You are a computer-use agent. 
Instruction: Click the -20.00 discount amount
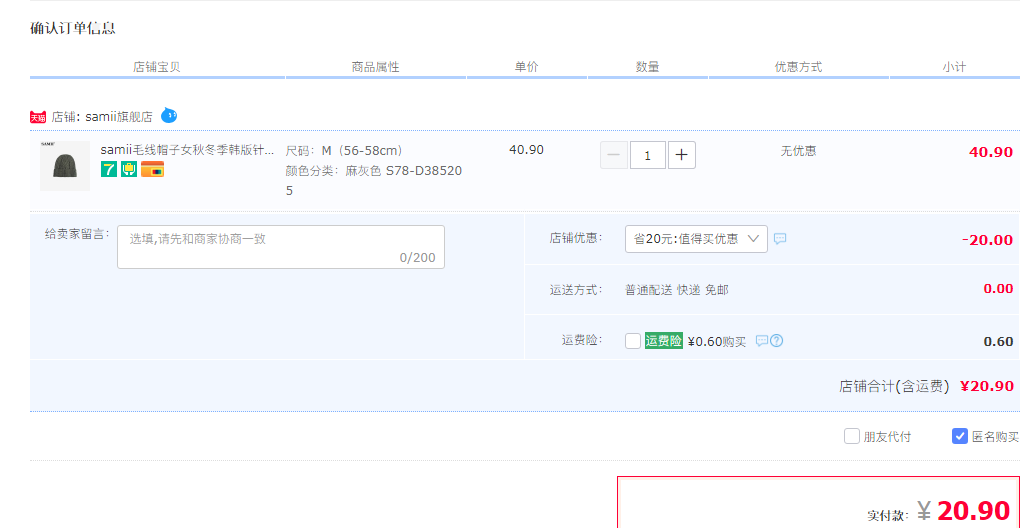[x=987, y=240]
